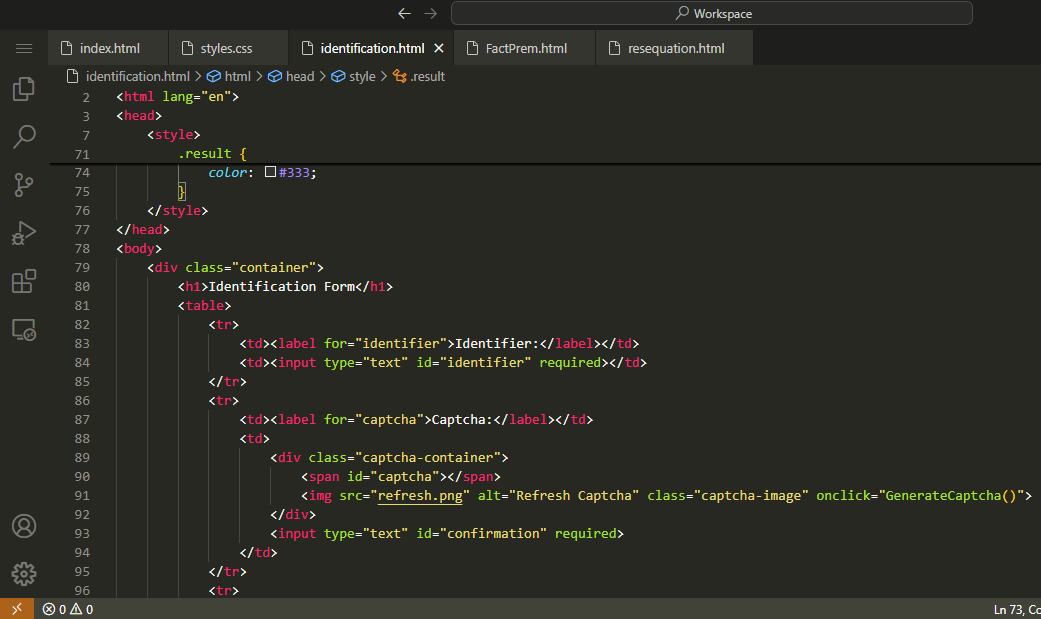Open the Explorer view in activity bar
The image size is (1041, 619).
point(24,90)
